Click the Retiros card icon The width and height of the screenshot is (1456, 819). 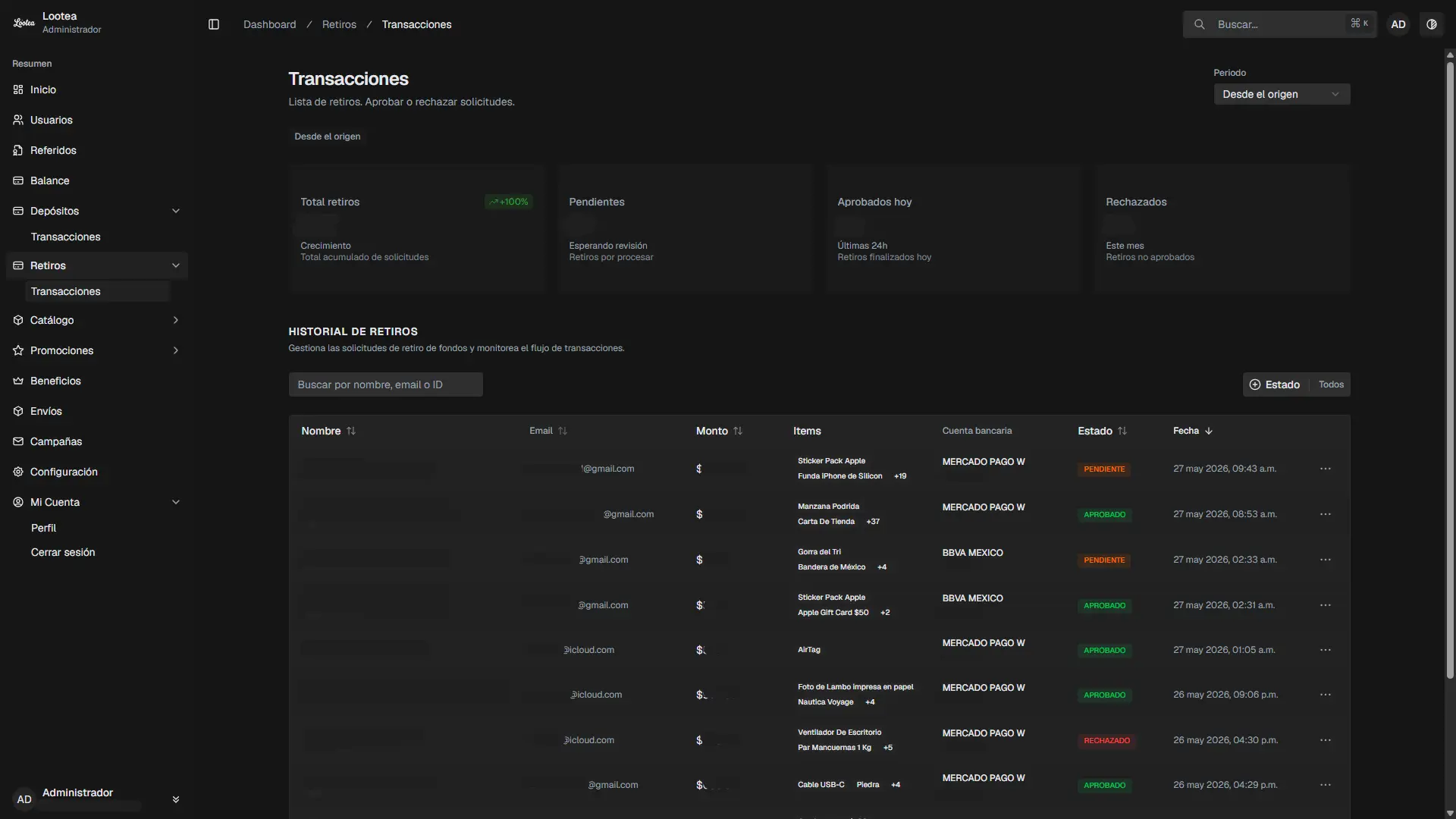click(x=18, y=265)
